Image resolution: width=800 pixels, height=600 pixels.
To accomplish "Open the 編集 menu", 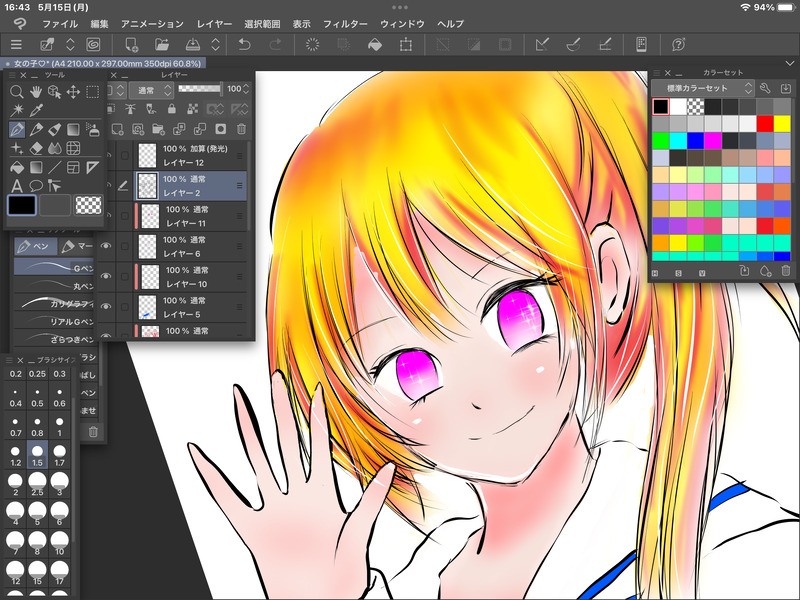I will click(x=99, y=24).
